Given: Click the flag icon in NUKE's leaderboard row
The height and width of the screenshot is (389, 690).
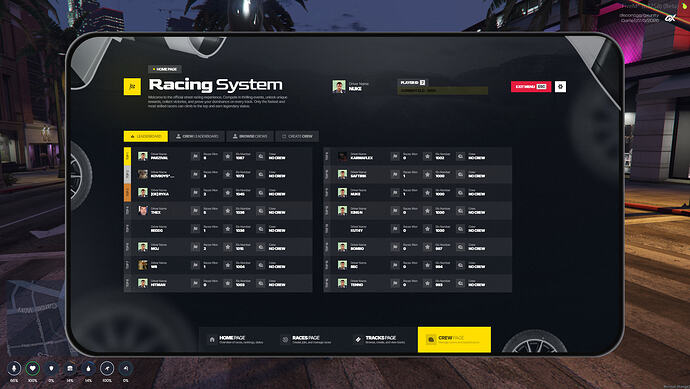Looking at the screenshot, I should [395, 192].
